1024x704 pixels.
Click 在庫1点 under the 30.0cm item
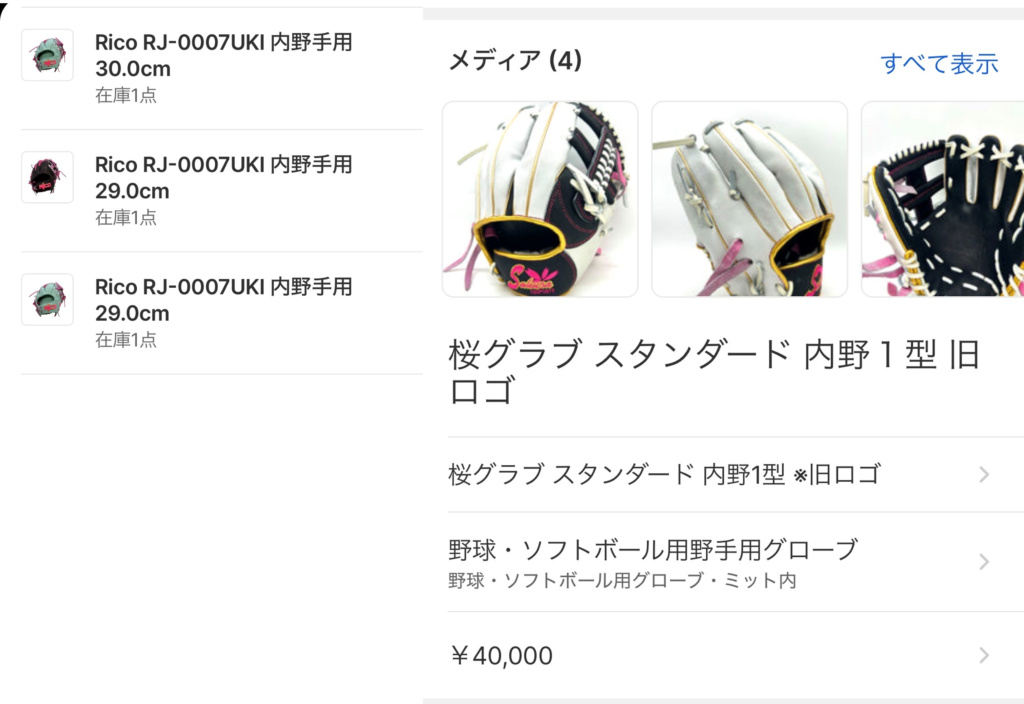point(126,95)
